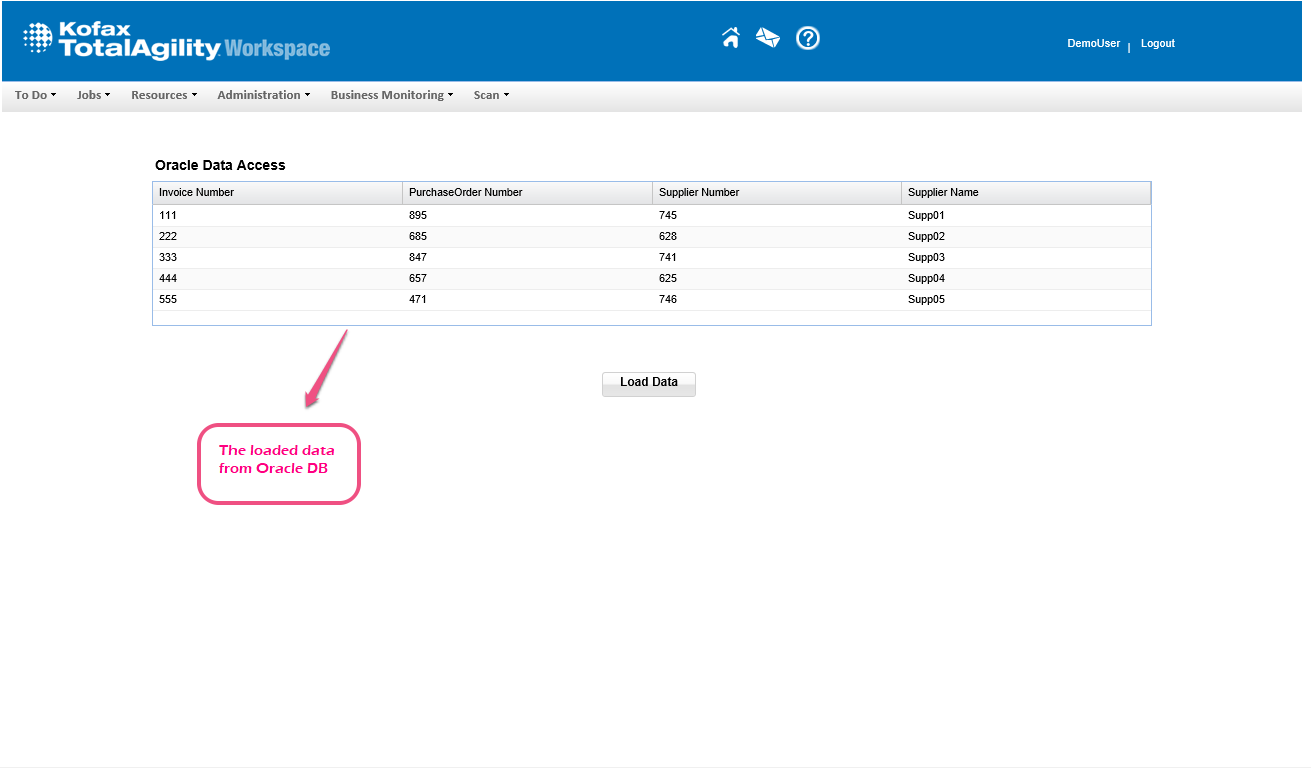Open the Resources dropdown menu
Image resolution: width=1311 pixels, height=768 pixels.
[164, 95]
